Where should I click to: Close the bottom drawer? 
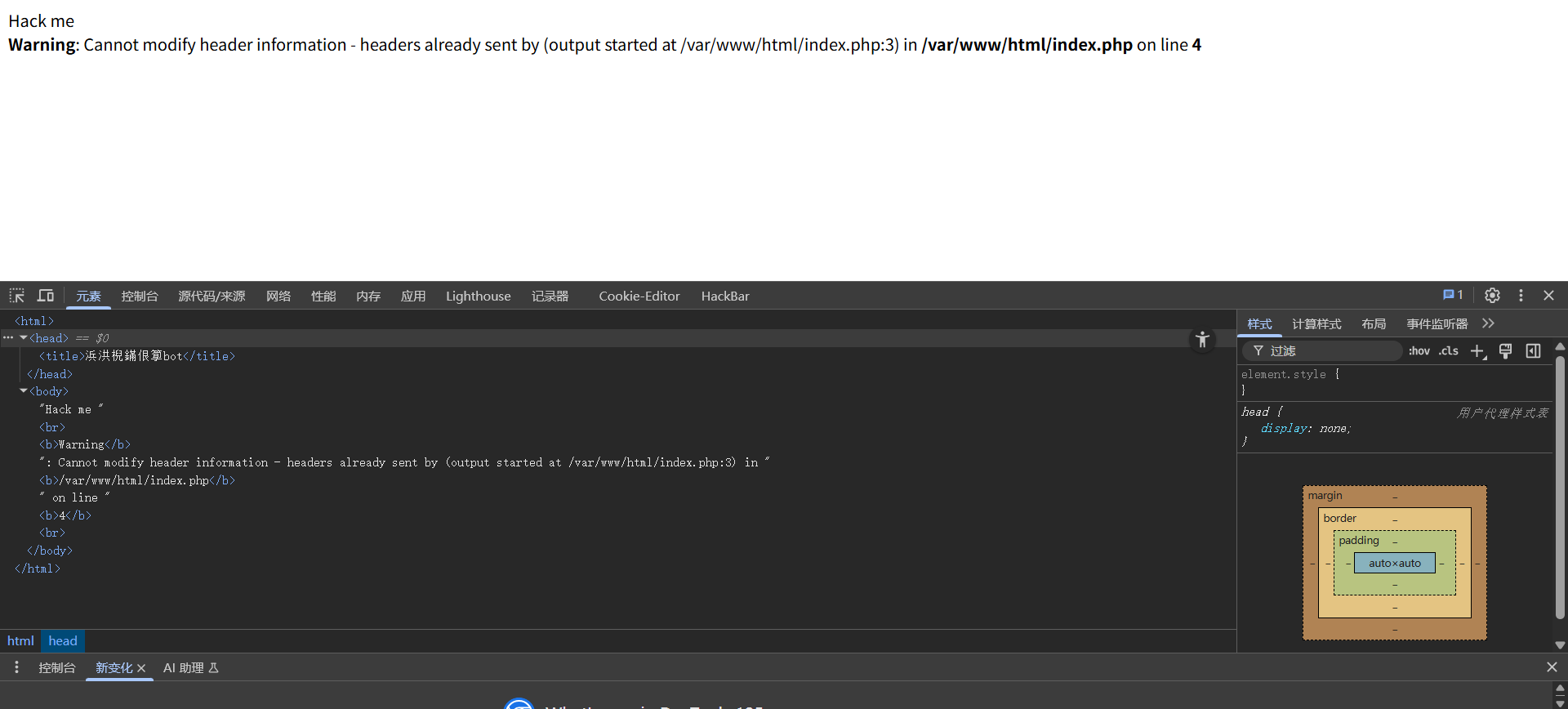[1552, 667]
